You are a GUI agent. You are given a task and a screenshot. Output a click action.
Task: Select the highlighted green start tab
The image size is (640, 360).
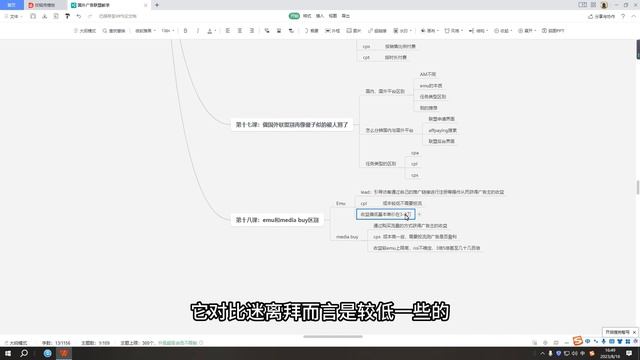294,16
